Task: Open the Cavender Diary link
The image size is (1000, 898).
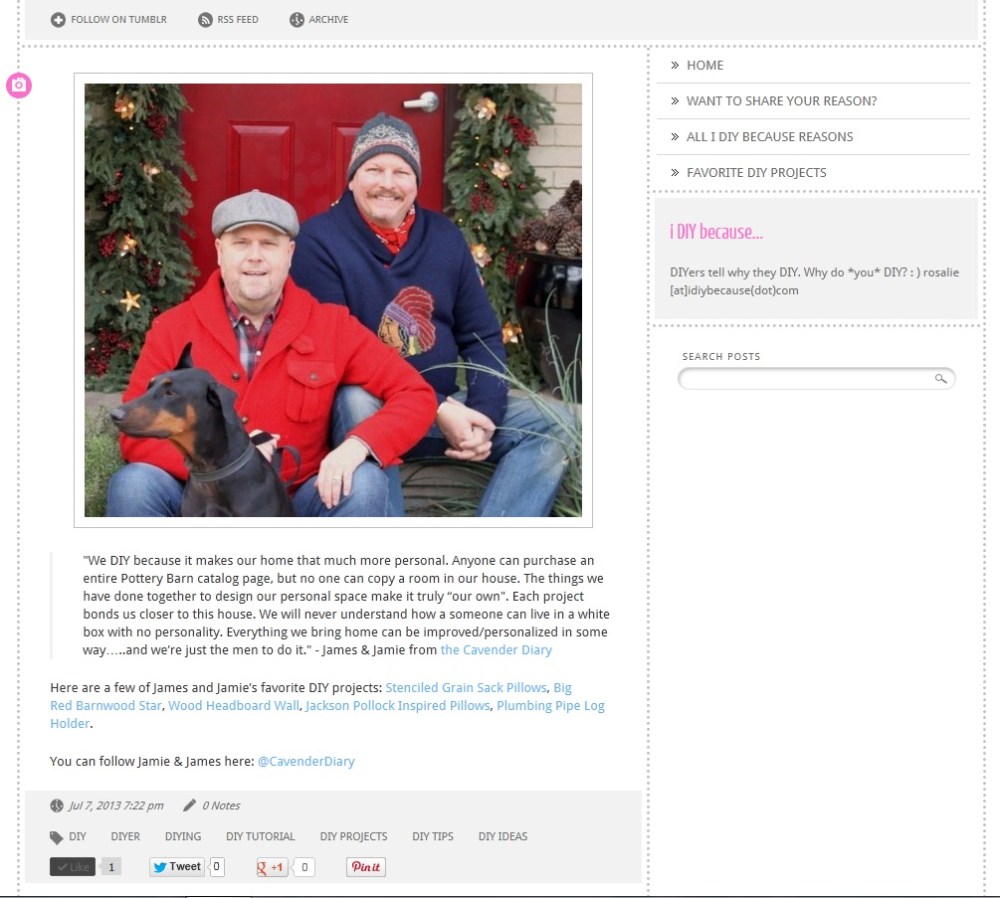Action: point(496,650)
